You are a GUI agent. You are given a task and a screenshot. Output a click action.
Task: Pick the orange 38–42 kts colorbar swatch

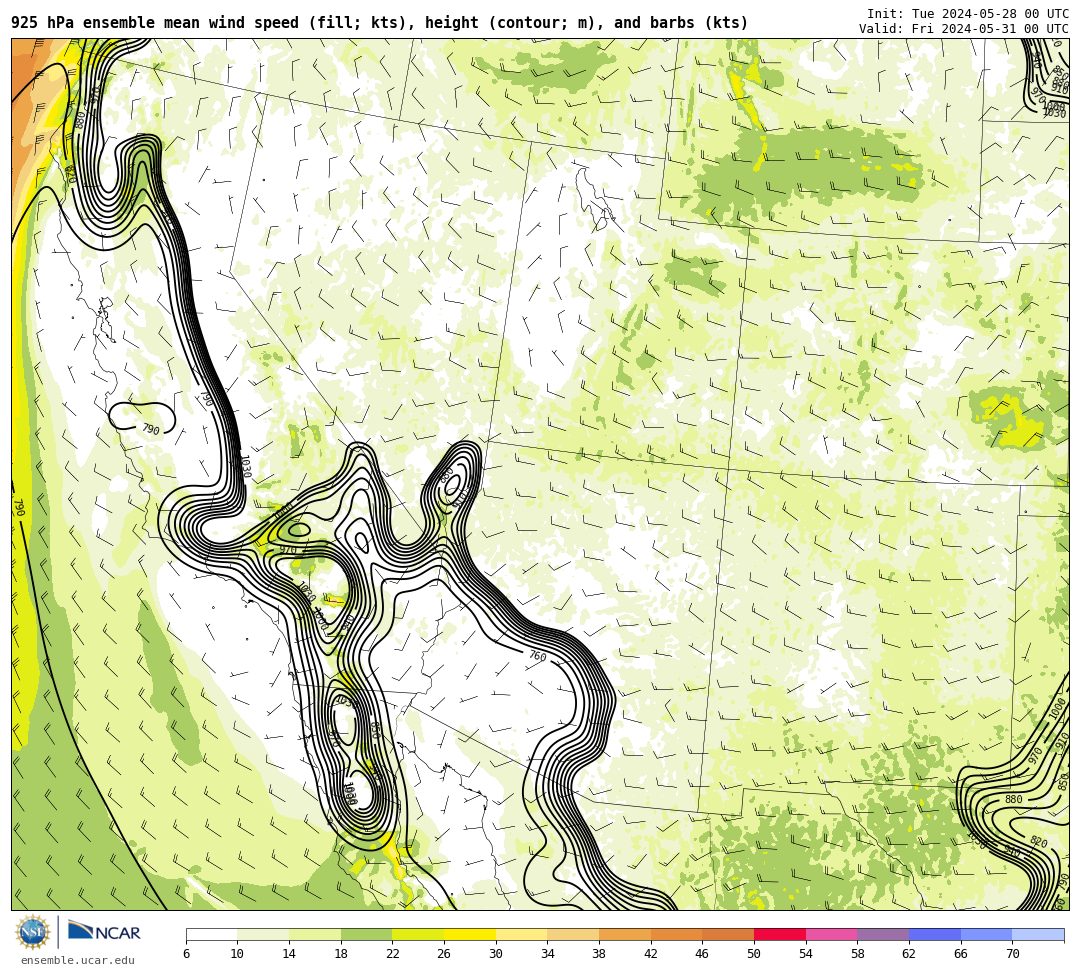pyautogui.click(x=625, y=934)
